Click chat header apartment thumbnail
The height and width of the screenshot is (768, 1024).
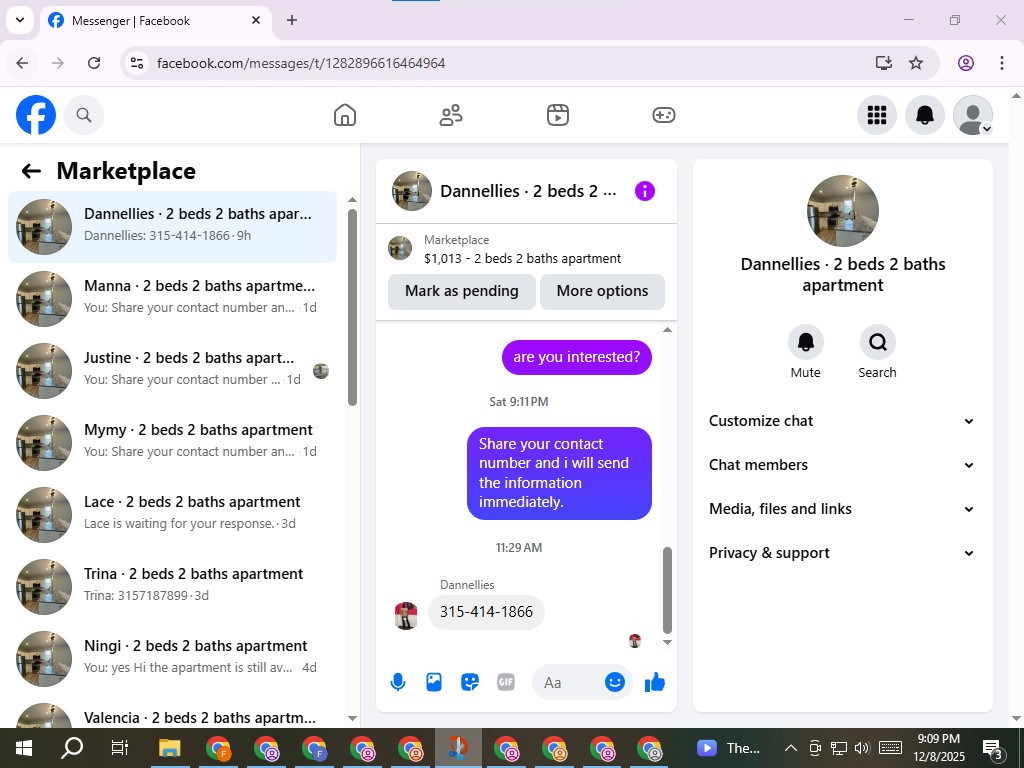point(411,191)
